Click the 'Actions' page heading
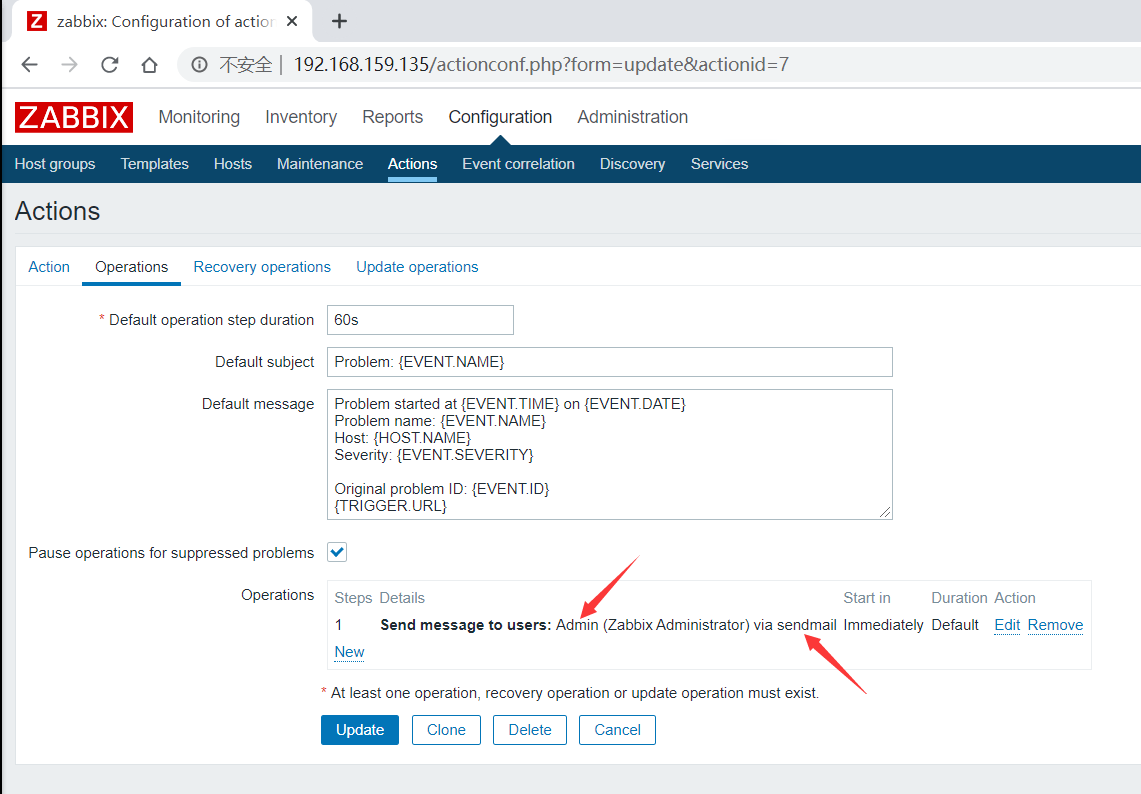Viewport: 1141px width, 794px height. click(57, 211)
